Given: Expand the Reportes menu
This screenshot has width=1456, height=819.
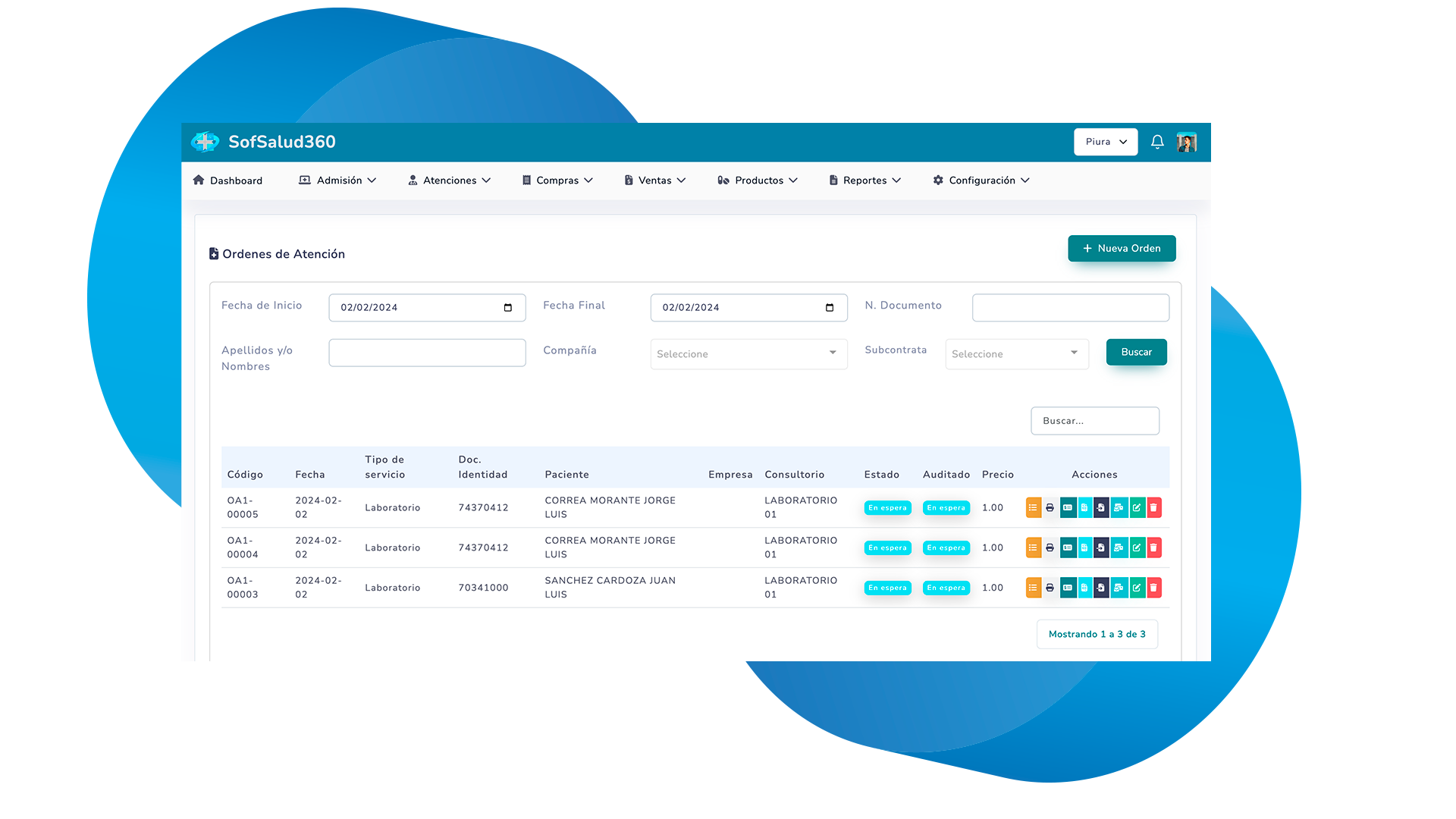Looking at the screenshot, I should [865, 180].
